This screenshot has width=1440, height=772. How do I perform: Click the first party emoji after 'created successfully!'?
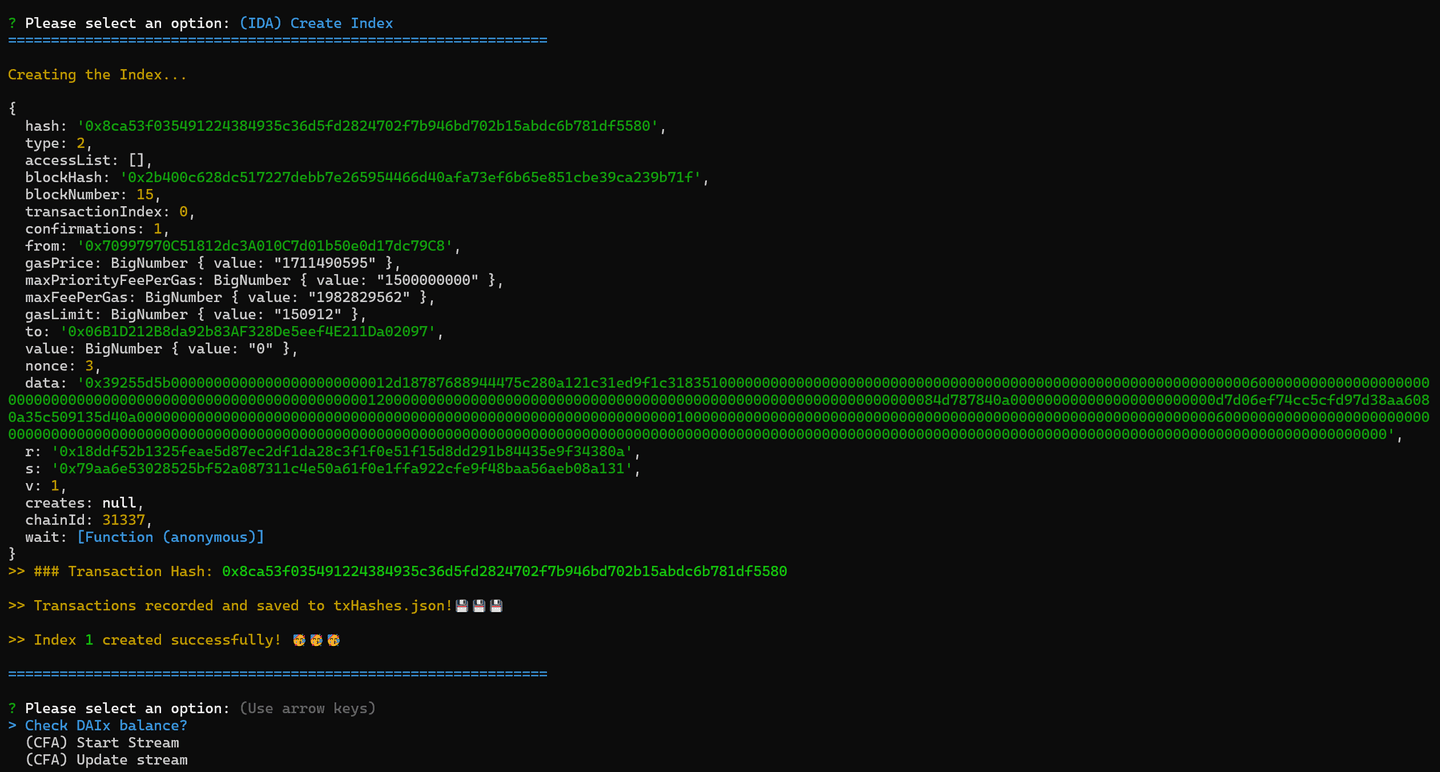point(299,640)
